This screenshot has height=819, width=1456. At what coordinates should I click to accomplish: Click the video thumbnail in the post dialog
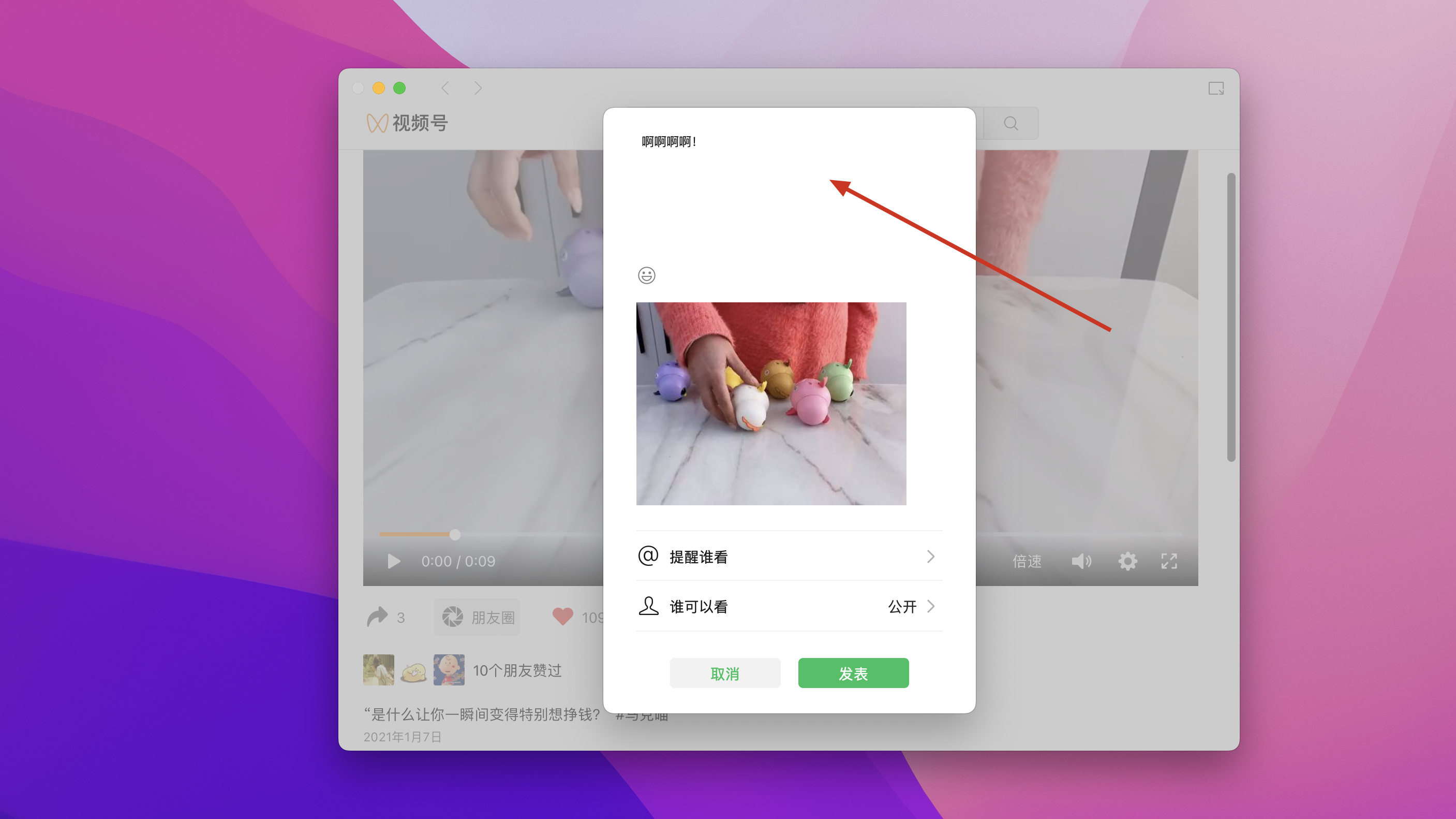771,403
